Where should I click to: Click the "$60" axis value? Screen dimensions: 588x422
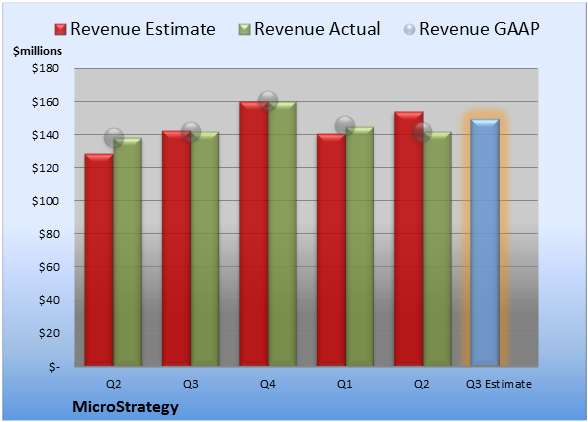(49, 267)
